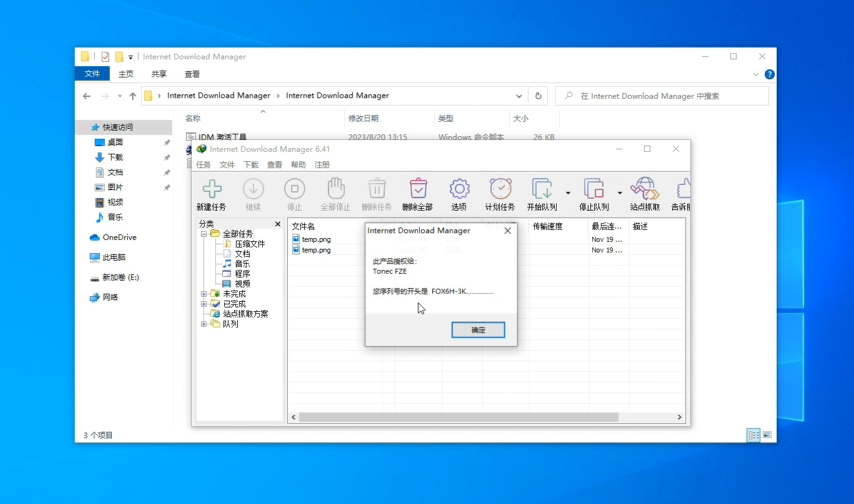Sort downloads by 文件名 column header
Image resolution: width=854 pixels, height=504 pixels.
[x=303, y=226]
